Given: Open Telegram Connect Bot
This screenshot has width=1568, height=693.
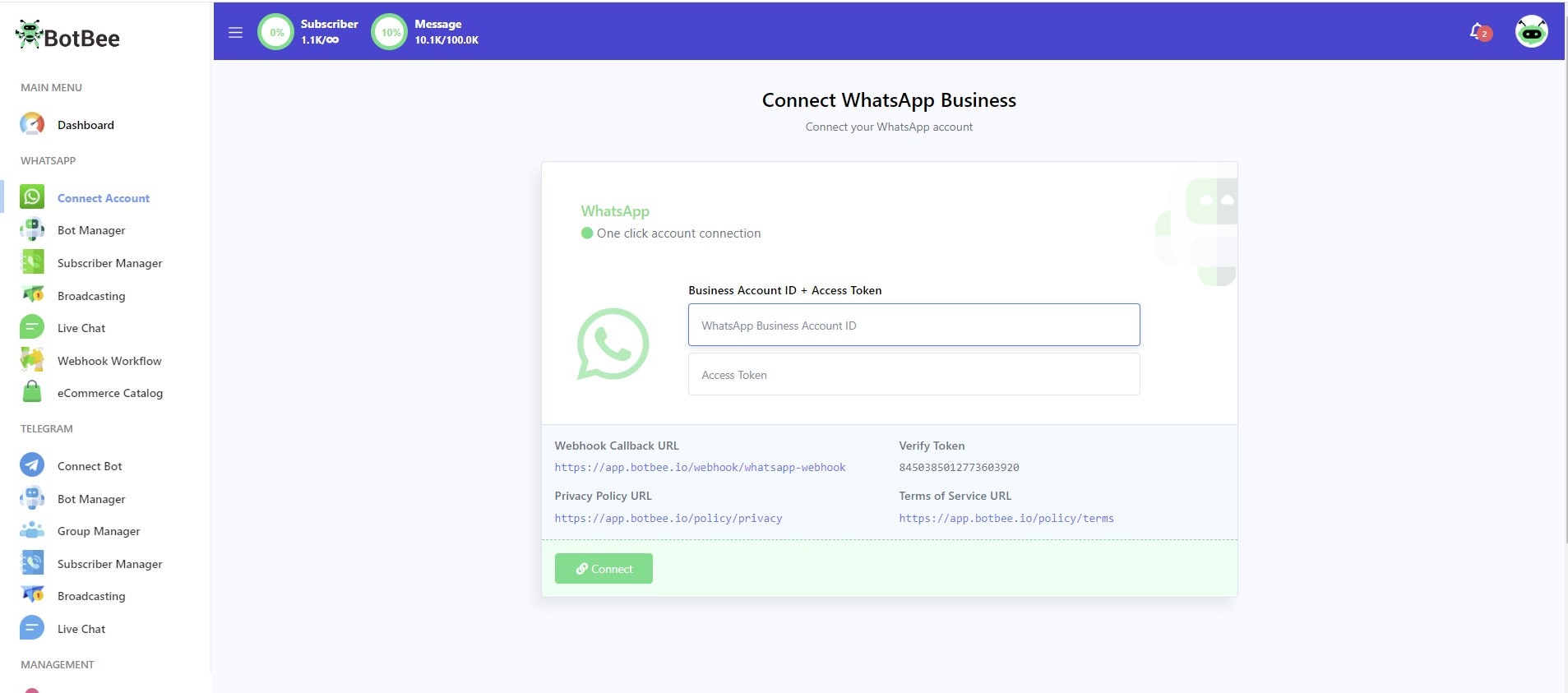Looking at the screenshot, I should tap(90, 466).
